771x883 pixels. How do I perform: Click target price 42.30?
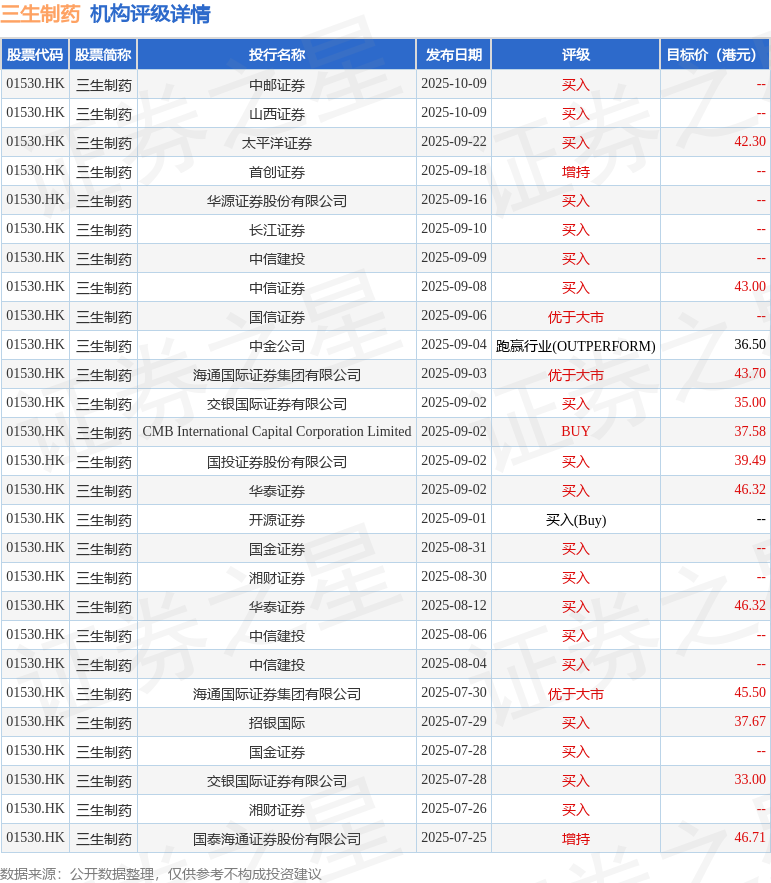click(x=750, y=141)
